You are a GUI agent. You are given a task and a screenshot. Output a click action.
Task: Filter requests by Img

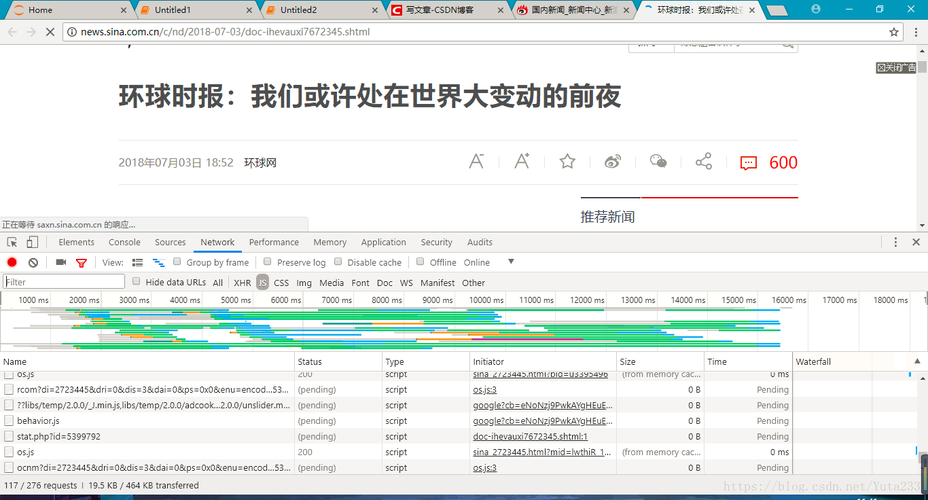(304, 283)
